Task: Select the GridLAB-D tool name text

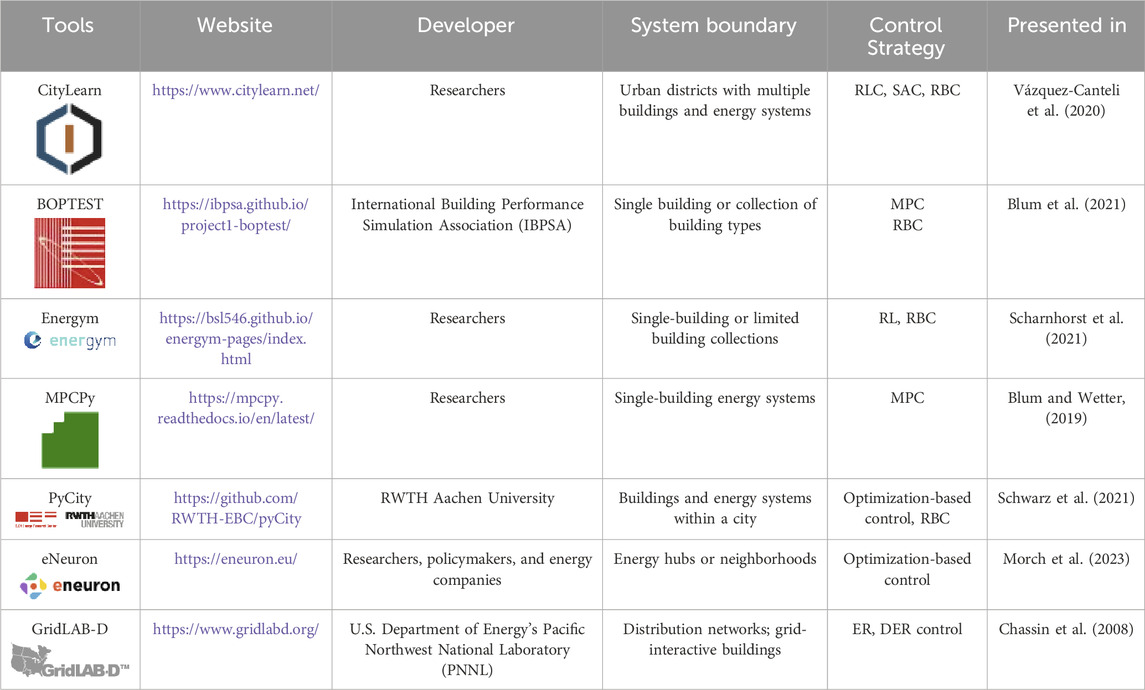Action: coord(69,629)
